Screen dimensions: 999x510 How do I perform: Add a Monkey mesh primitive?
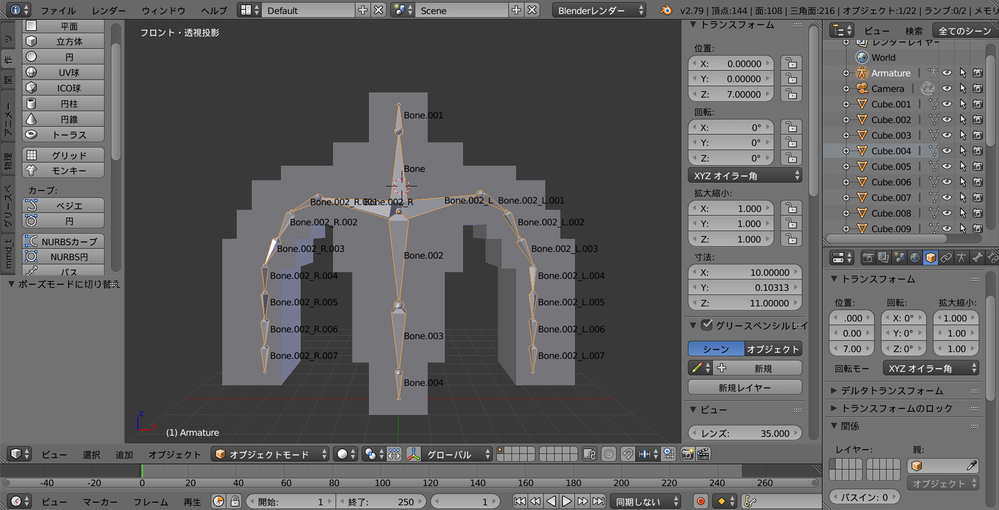(x=62, y=171)
